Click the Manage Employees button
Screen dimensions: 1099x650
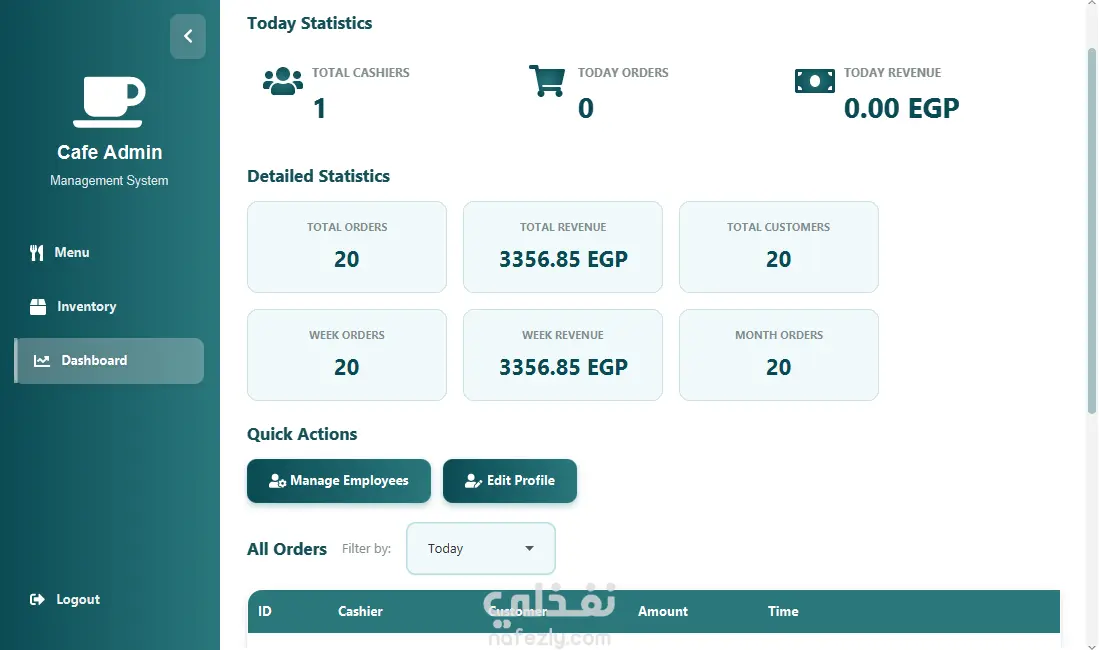click(x=339, y=481)
